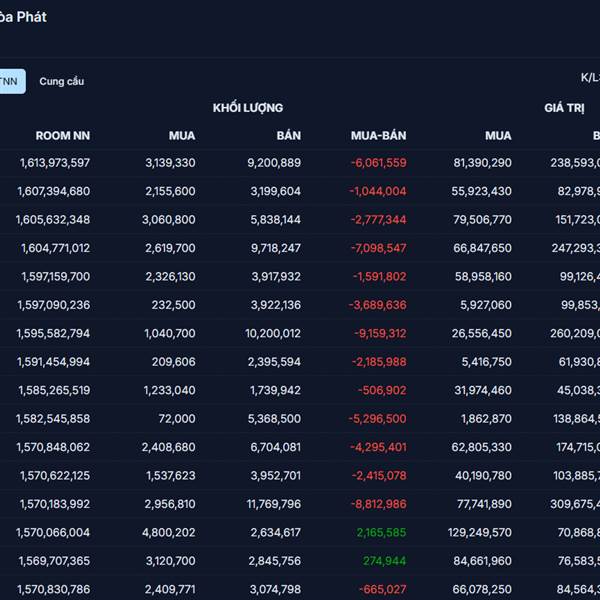
Task: Select buy volume 209,606
Action: tap(174, 362)
